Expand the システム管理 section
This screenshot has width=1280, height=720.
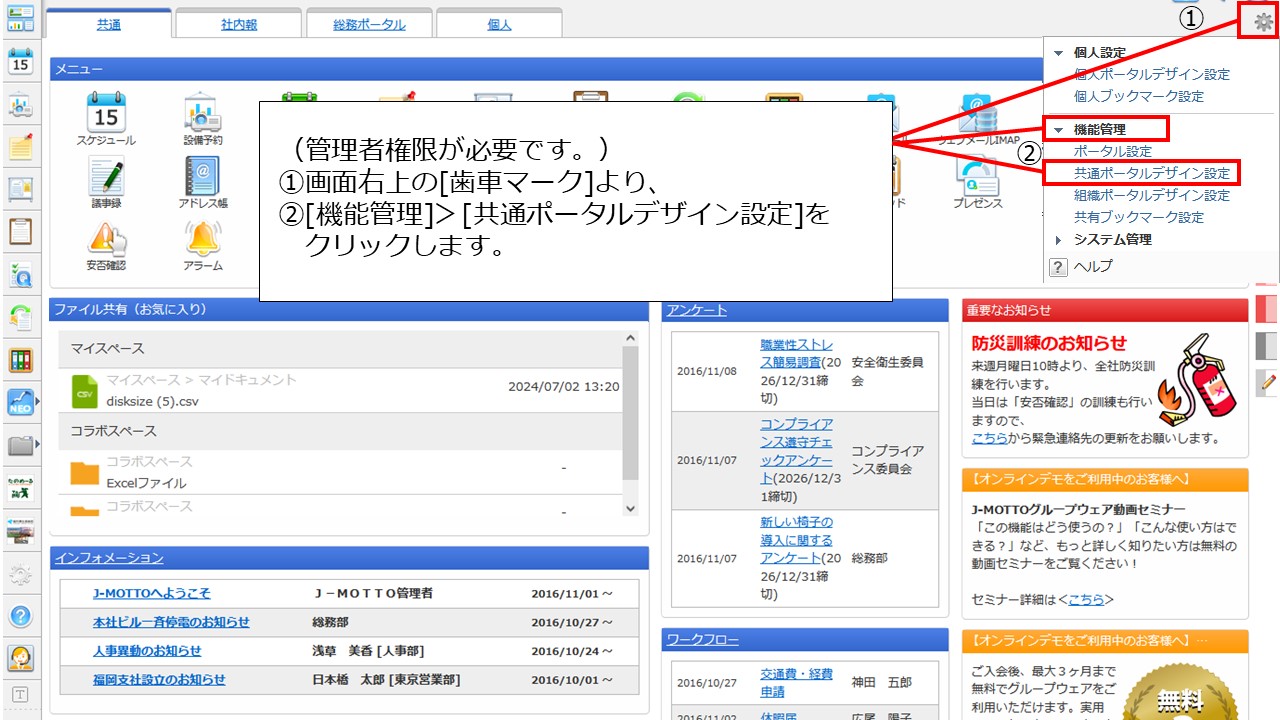(1059, 240)
